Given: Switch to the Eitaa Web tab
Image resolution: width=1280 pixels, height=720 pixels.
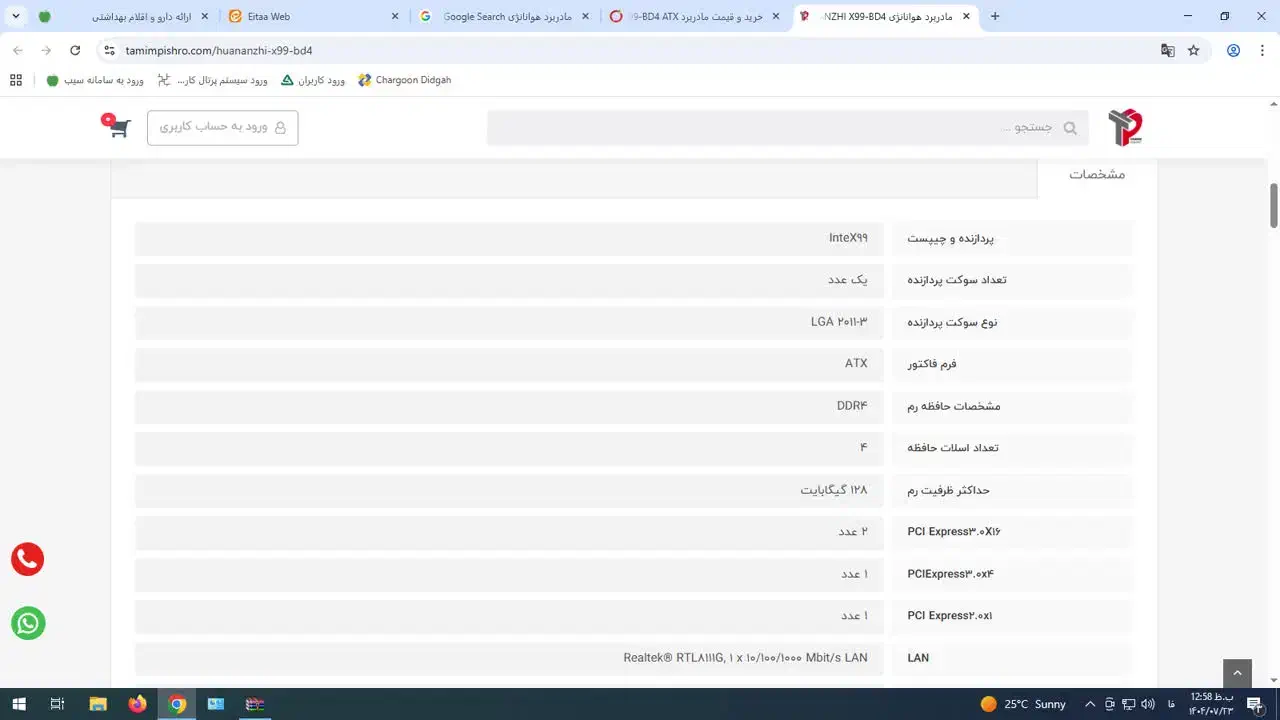Looking at the screenshot, I should coord(314,16).
